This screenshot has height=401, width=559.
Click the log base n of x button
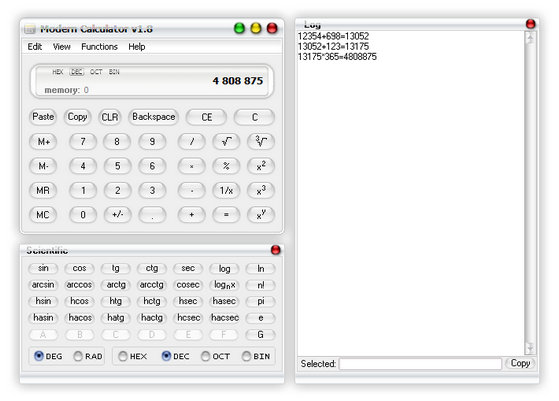pos(224,285)
